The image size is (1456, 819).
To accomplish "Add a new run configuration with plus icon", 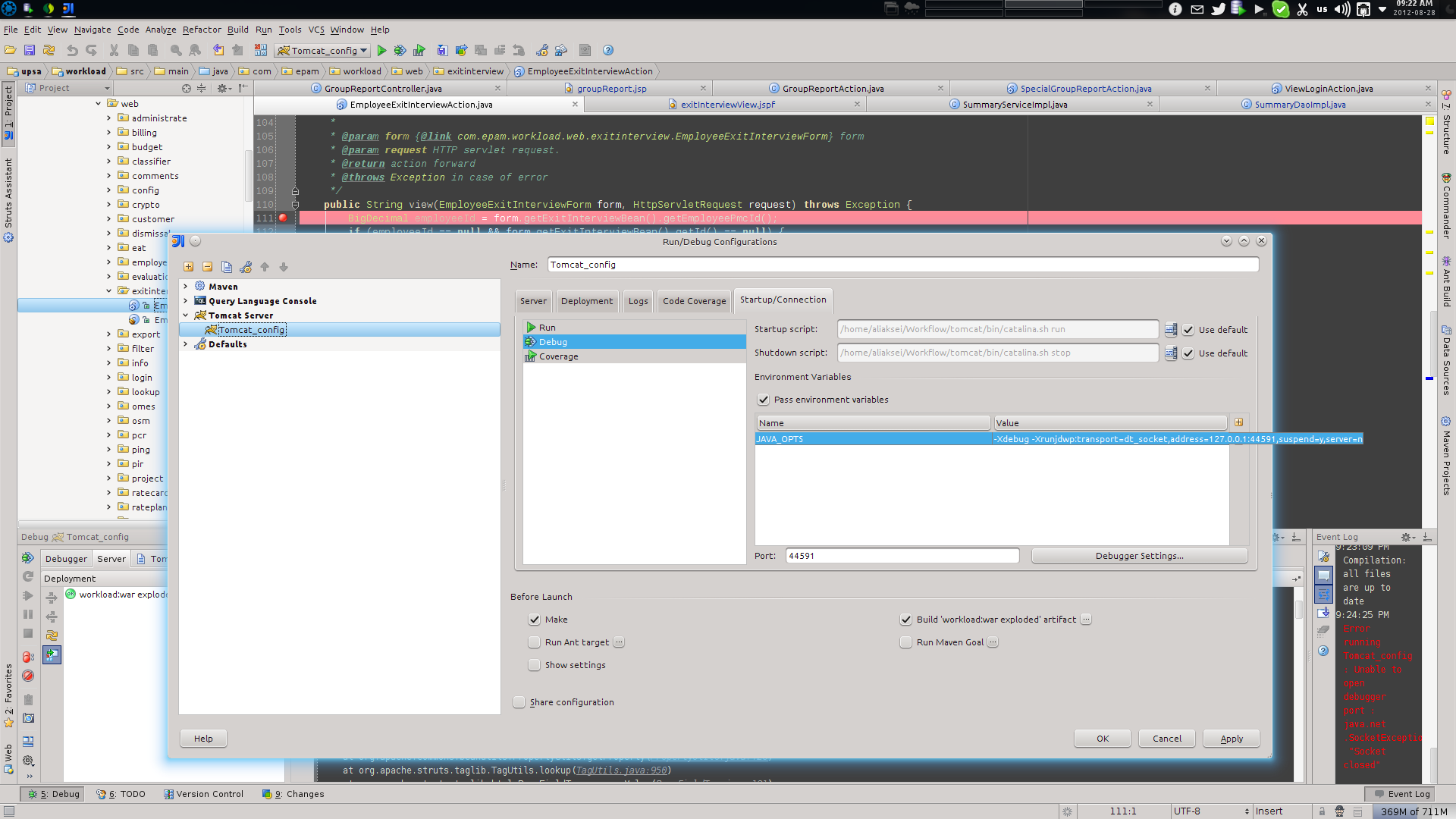I will [x=188, y=267].
